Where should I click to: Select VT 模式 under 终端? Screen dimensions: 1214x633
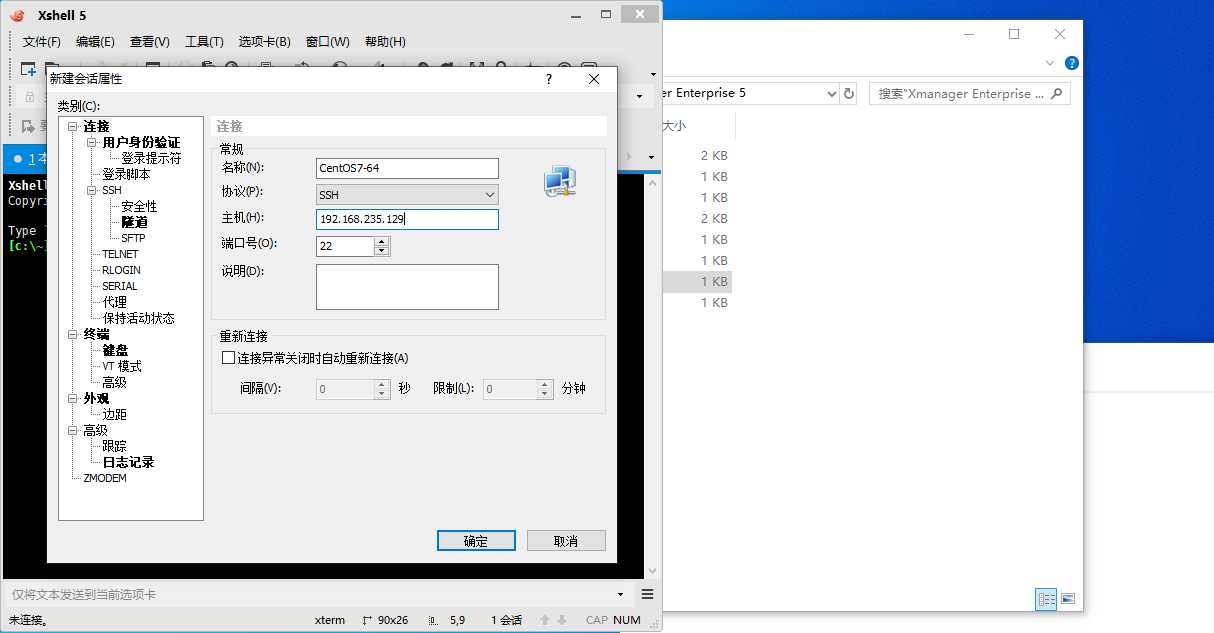click(x=122, y=366)
